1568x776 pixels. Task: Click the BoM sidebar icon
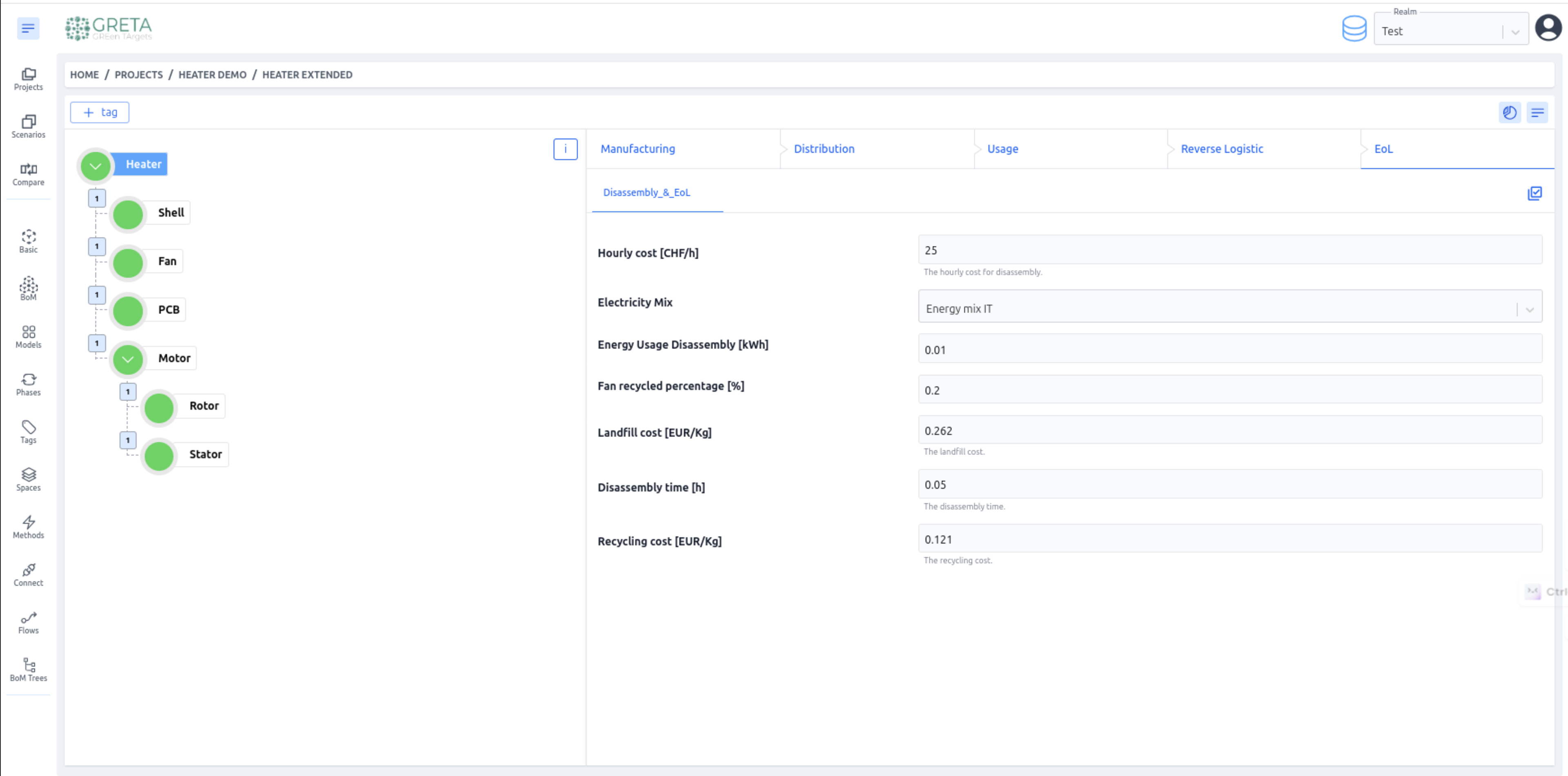28,288
